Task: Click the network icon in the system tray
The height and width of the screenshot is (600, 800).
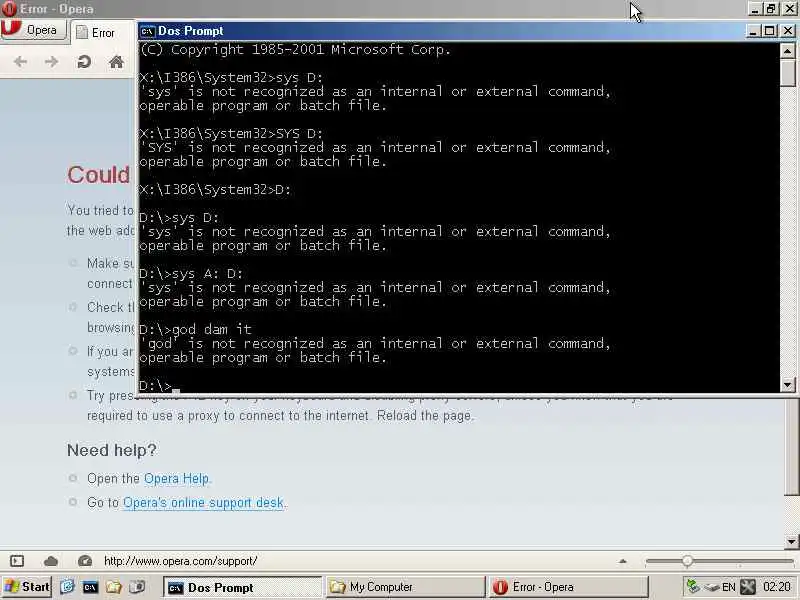Action: pyautogui.click(x=693, y=587)
